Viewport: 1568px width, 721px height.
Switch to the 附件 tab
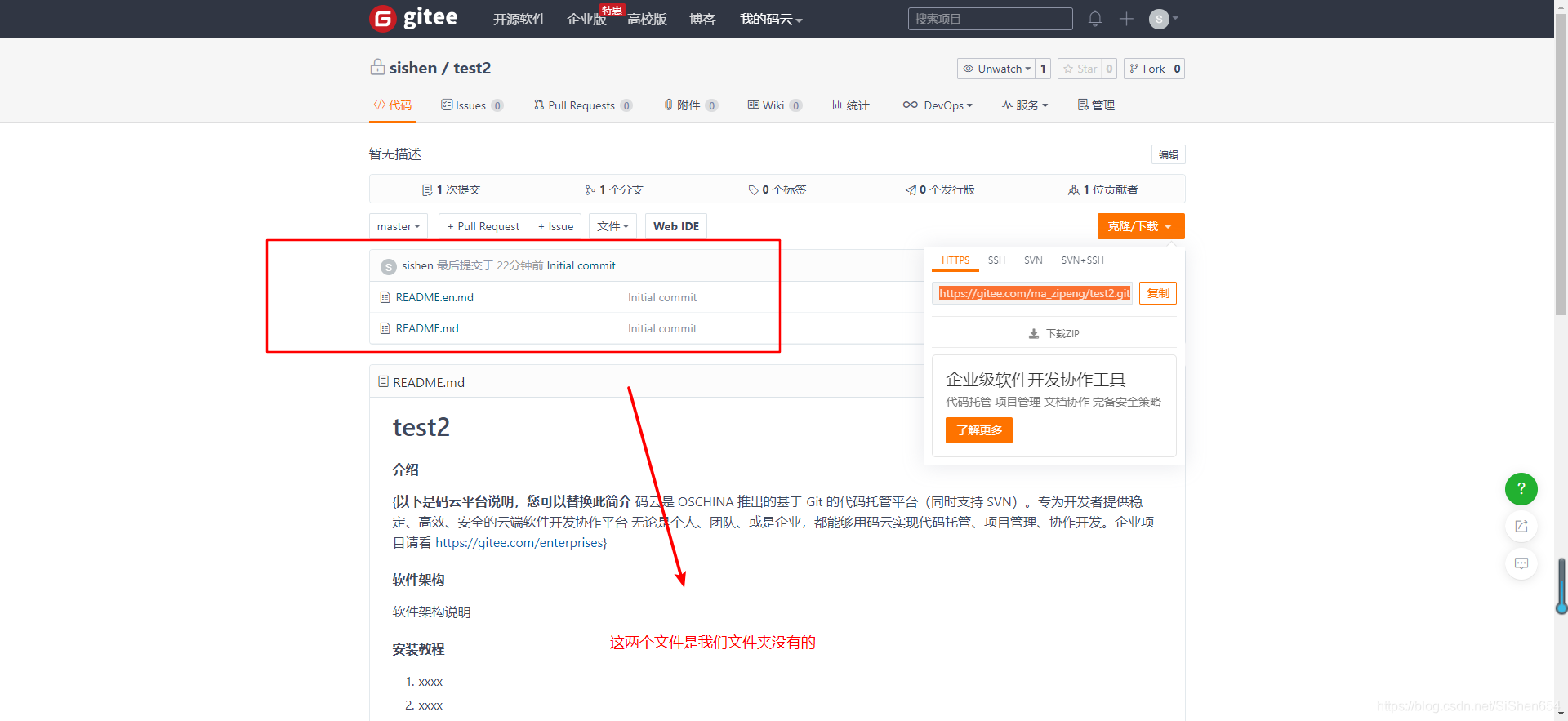click(x=691, y=105)
